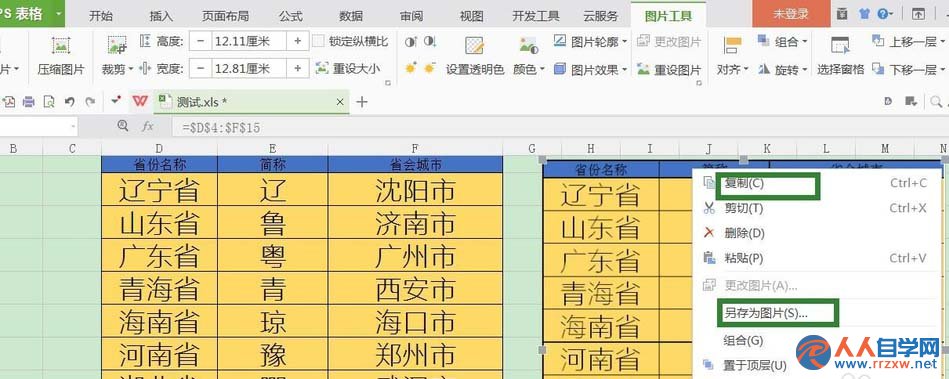949x379 pixels.
Task: Undo the last action
Action: coord(70,102)
